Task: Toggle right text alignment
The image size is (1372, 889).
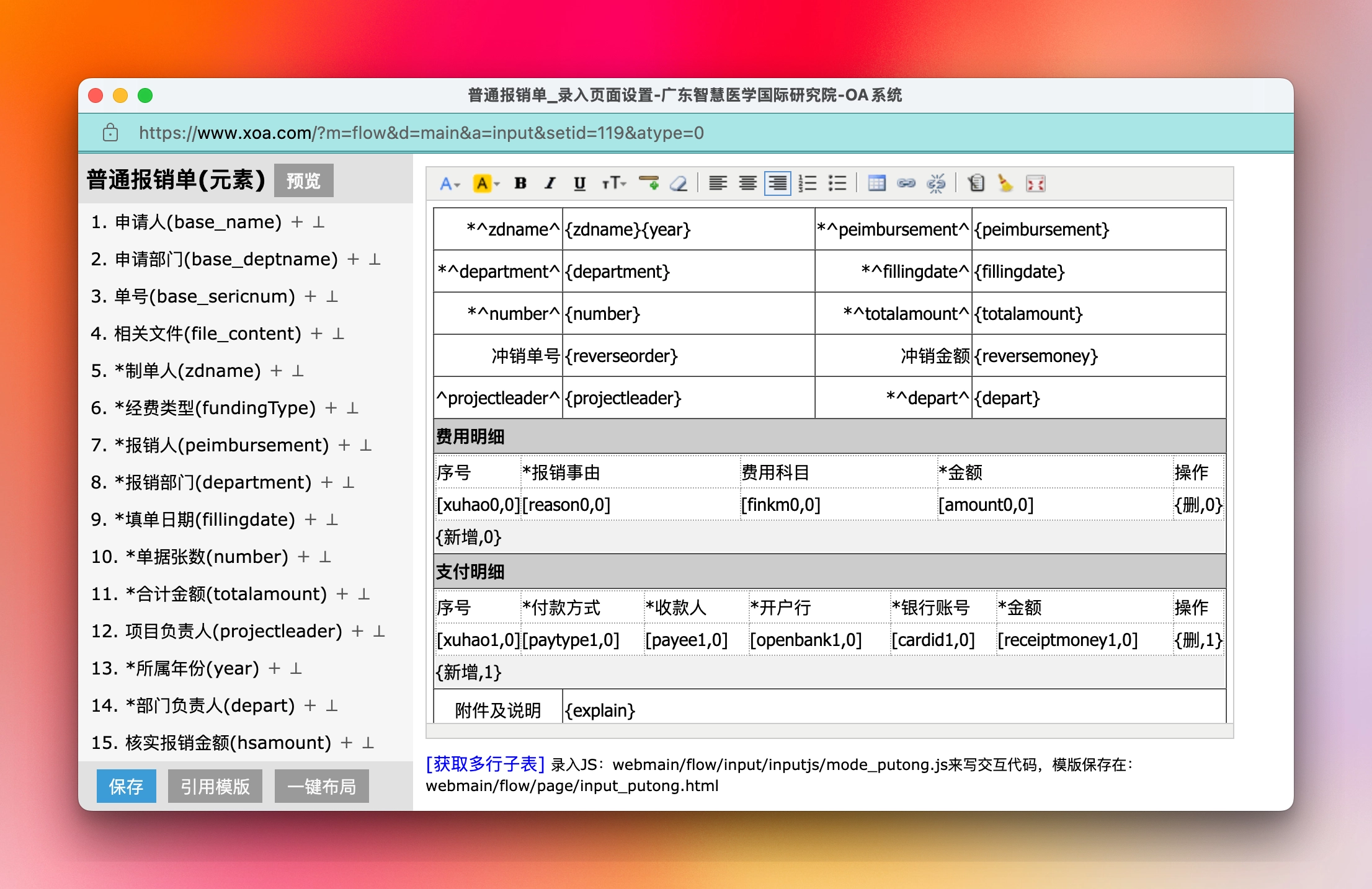Action: click(x=778, y=184)
